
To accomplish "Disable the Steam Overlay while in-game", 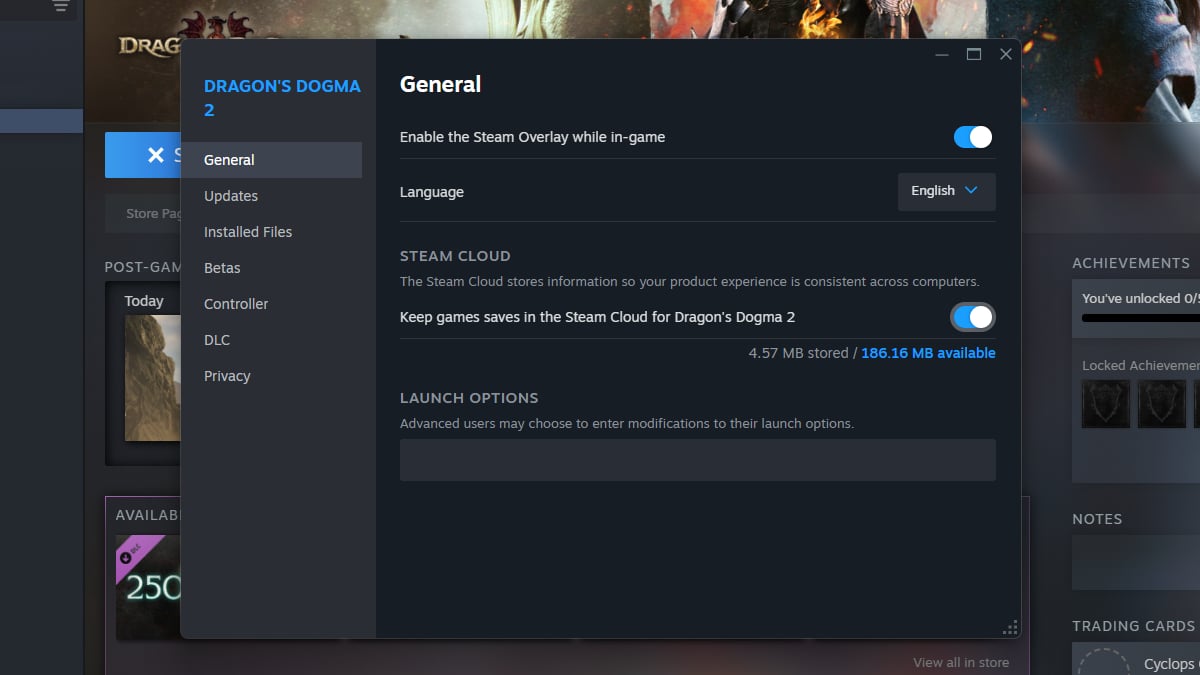I will 971,137.
